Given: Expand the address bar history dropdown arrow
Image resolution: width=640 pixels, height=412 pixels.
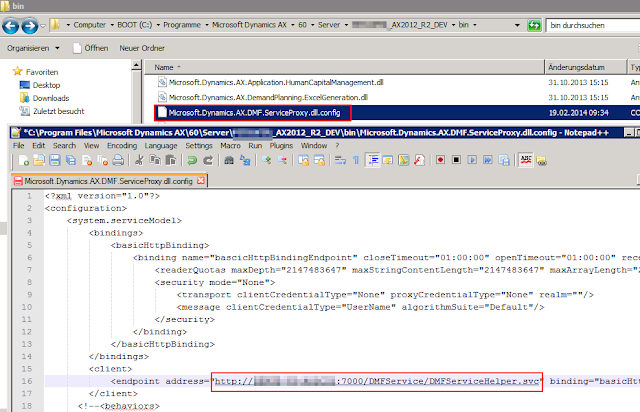Looking at the screenshot, I should click(517, 25).
